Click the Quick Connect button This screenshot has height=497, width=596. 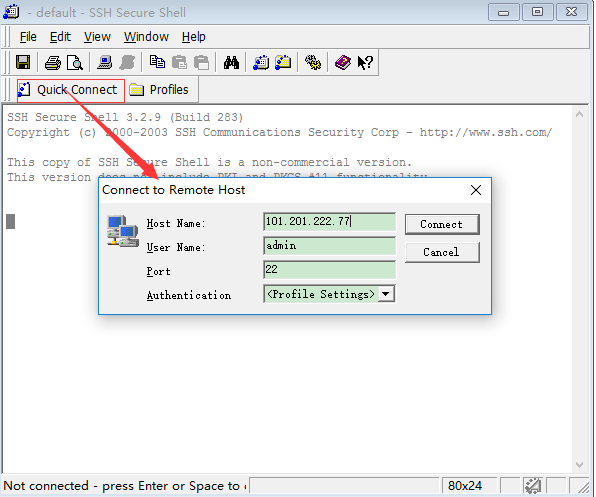pos(71,90)
